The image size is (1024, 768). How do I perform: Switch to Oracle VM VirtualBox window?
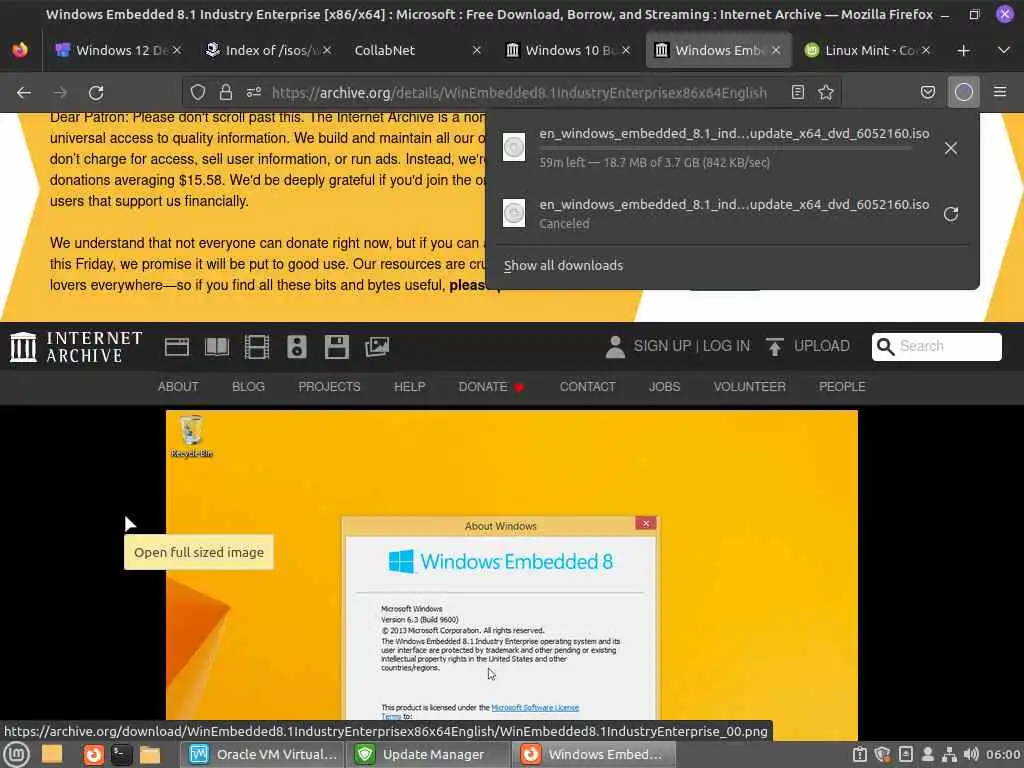click(263, 754)
